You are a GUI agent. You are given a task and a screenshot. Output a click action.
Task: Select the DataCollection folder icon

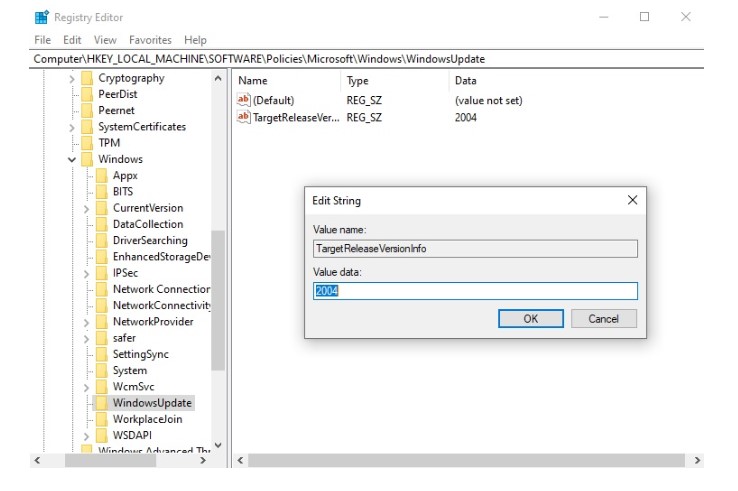102,224
